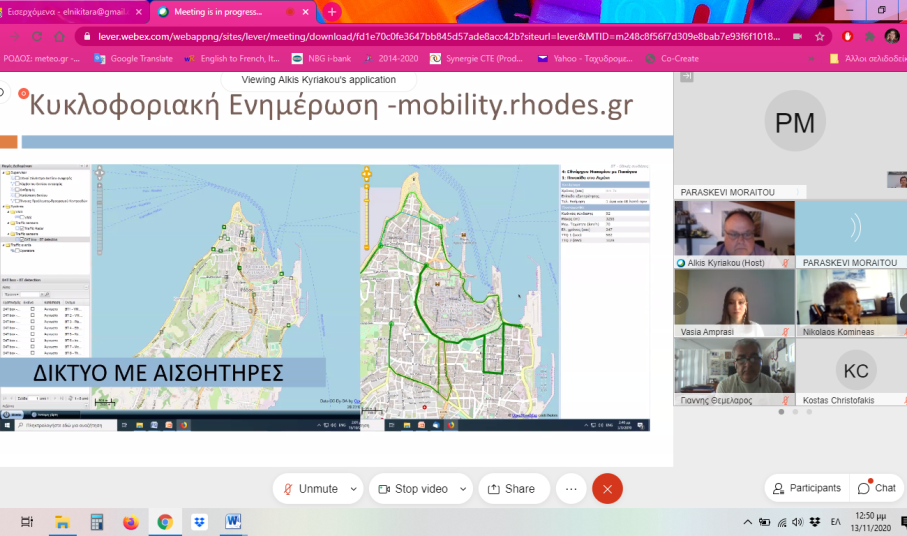
Task: Open the Participants panel
Action: pos(806,488)
